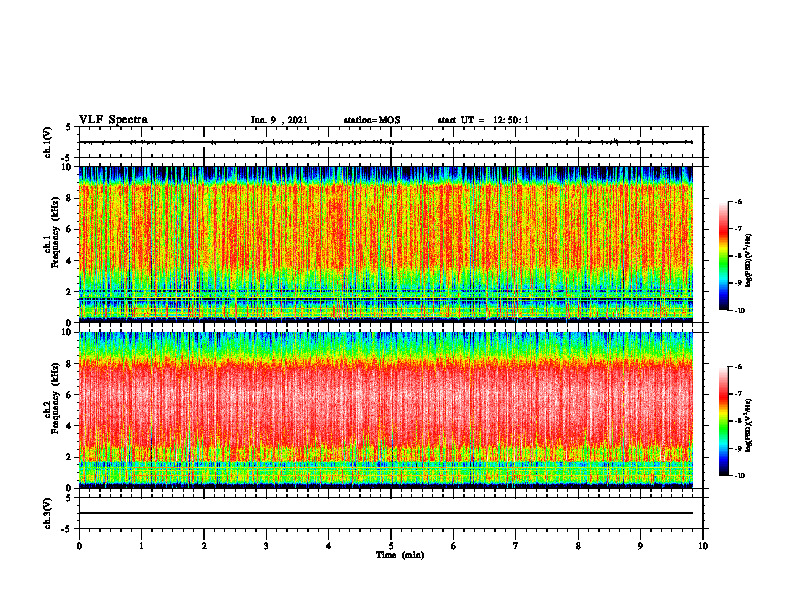Click the time axis tick label "5"
The height and width of the screenshot is (612, 792).
coord(391,546)
